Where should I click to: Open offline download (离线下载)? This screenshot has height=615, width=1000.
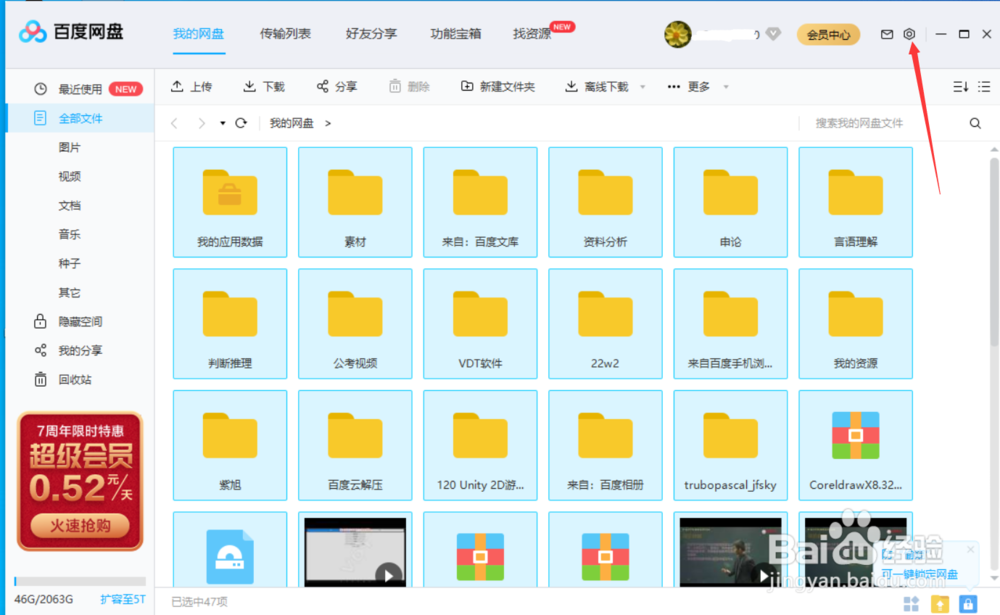point(601,87)
